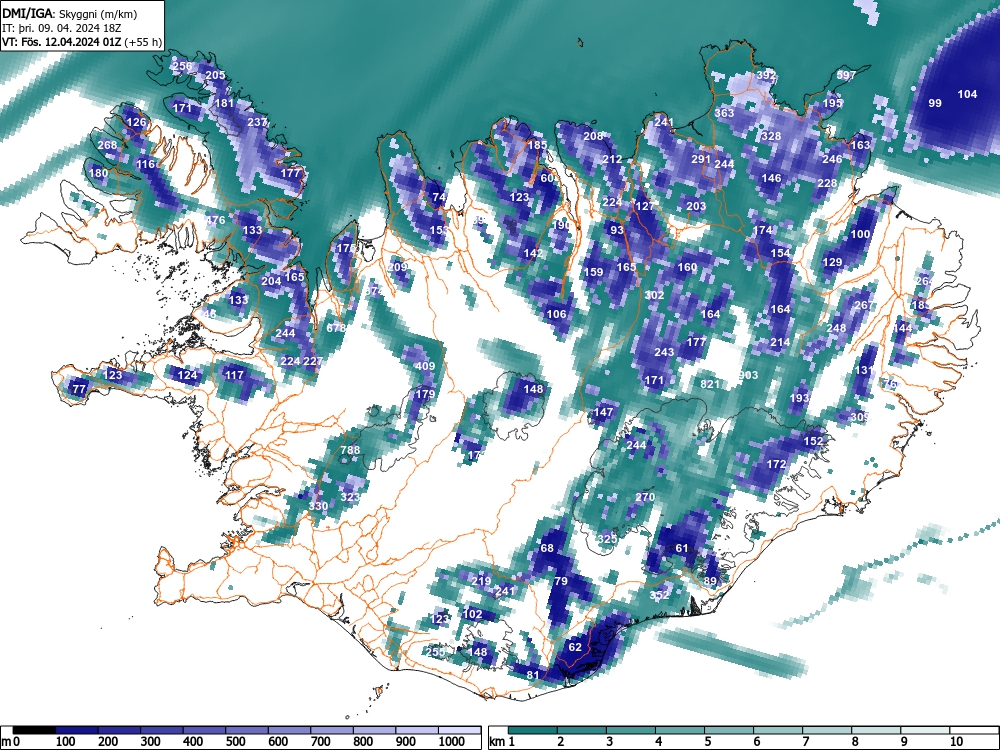
Task: Click the 60 visibility label
Action: (x=547, y=179)
